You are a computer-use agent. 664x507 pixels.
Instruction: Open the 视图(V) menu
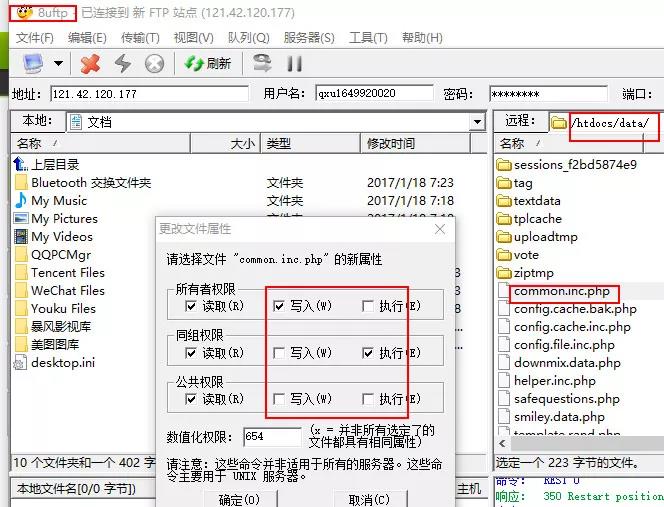coord(194,38)
